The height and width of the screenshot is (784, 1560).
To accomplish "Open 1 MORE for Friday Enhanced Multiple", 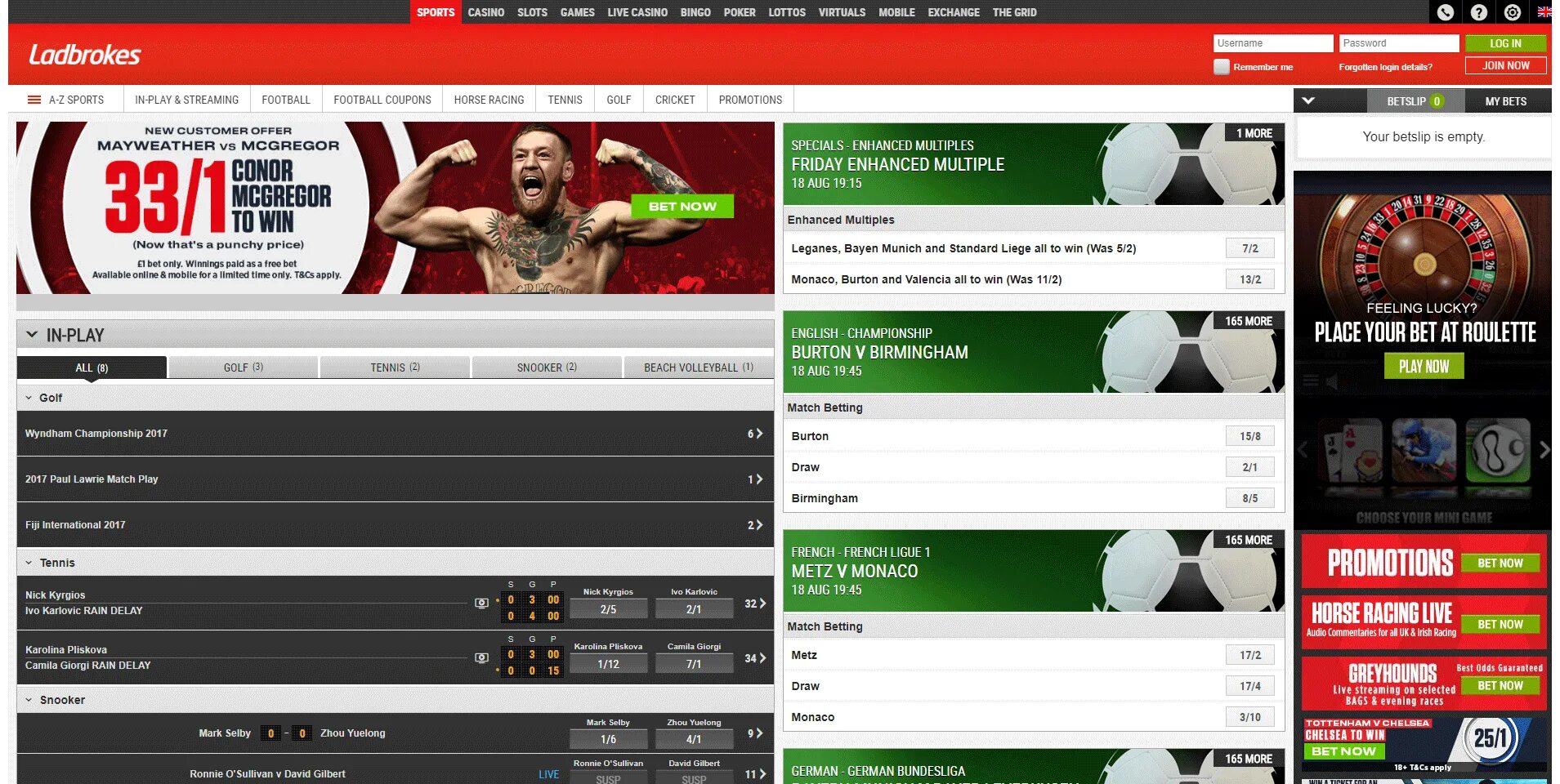I will [x=1254, y=133].
